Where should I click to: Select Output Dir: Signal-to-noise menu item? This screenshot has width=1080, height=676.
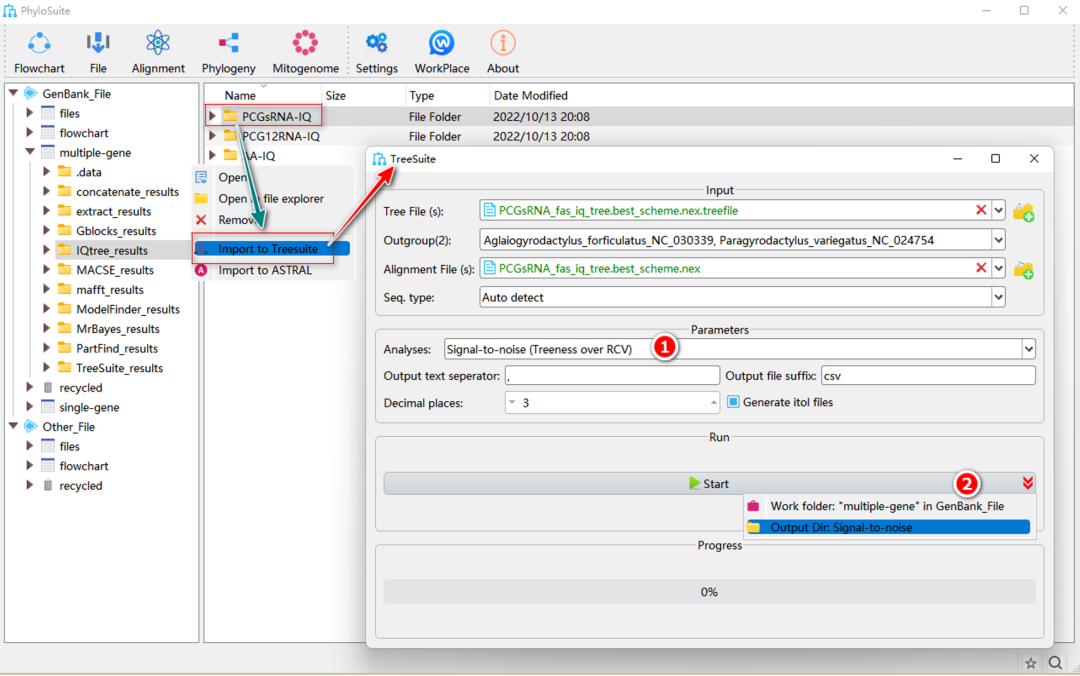(x=888, y=527)
